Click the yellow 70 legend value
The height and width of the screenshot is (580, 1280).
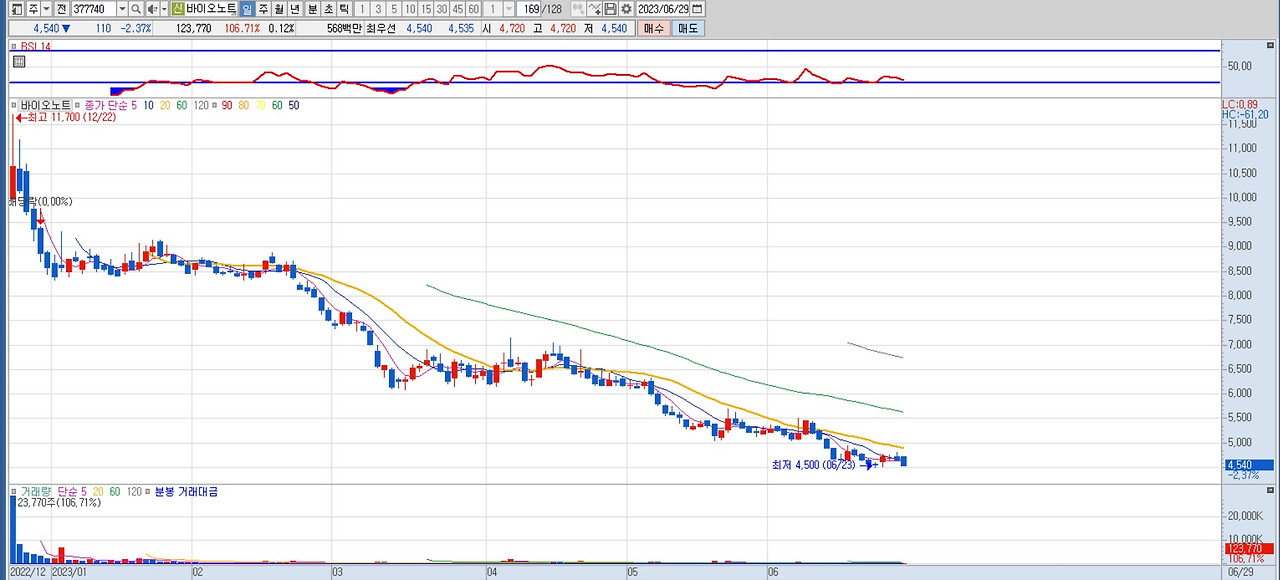(x=260, y=105)
